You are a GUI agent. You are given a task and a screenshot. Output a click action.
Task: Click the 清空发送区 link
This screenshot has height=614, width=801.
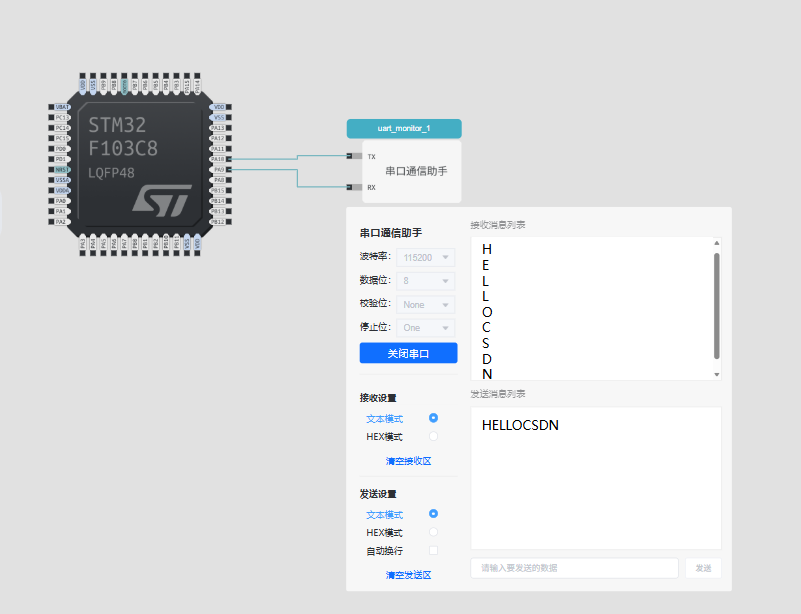(408, 575)
